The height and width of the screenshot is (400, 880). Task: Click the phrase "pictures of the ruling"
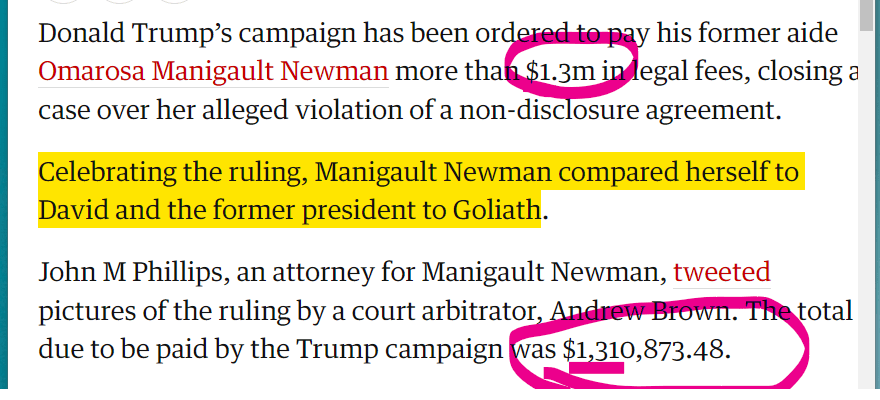pos(173,310)
